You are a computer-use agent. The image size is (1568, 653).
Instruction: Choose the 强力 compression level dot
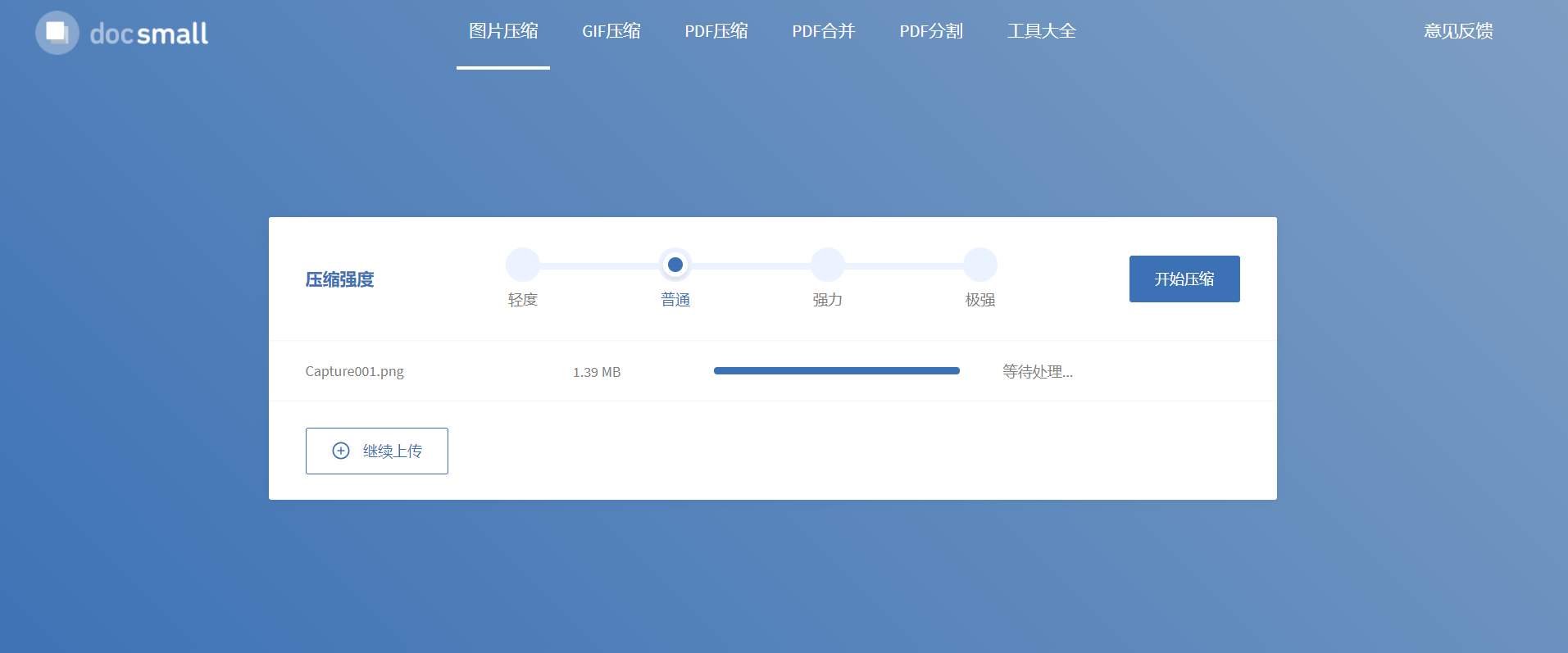click(828, 265)
